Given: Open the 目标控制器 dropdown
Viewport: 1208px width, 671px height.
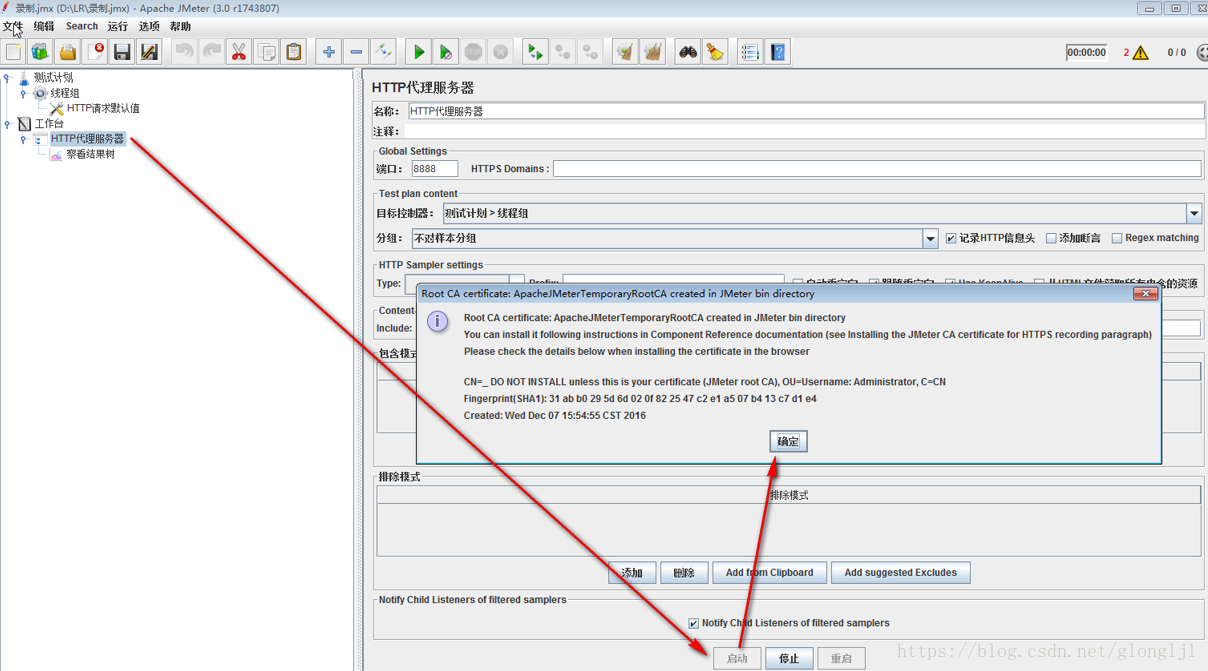Looking at the screenshot, I should point(1194,213).
